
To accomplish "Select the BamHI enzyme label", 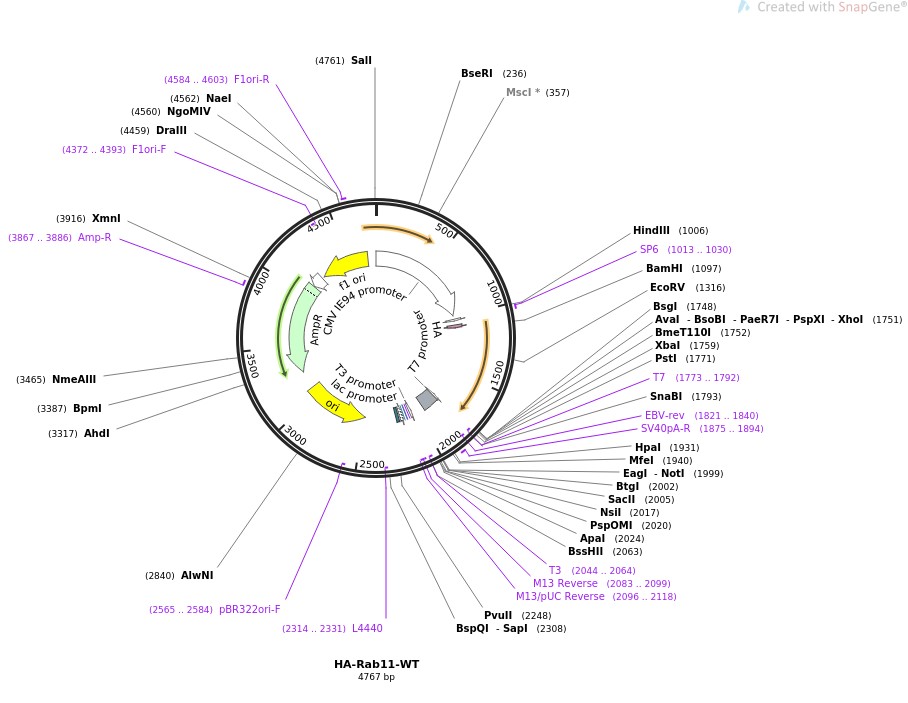I will click(x=663, y=268).
